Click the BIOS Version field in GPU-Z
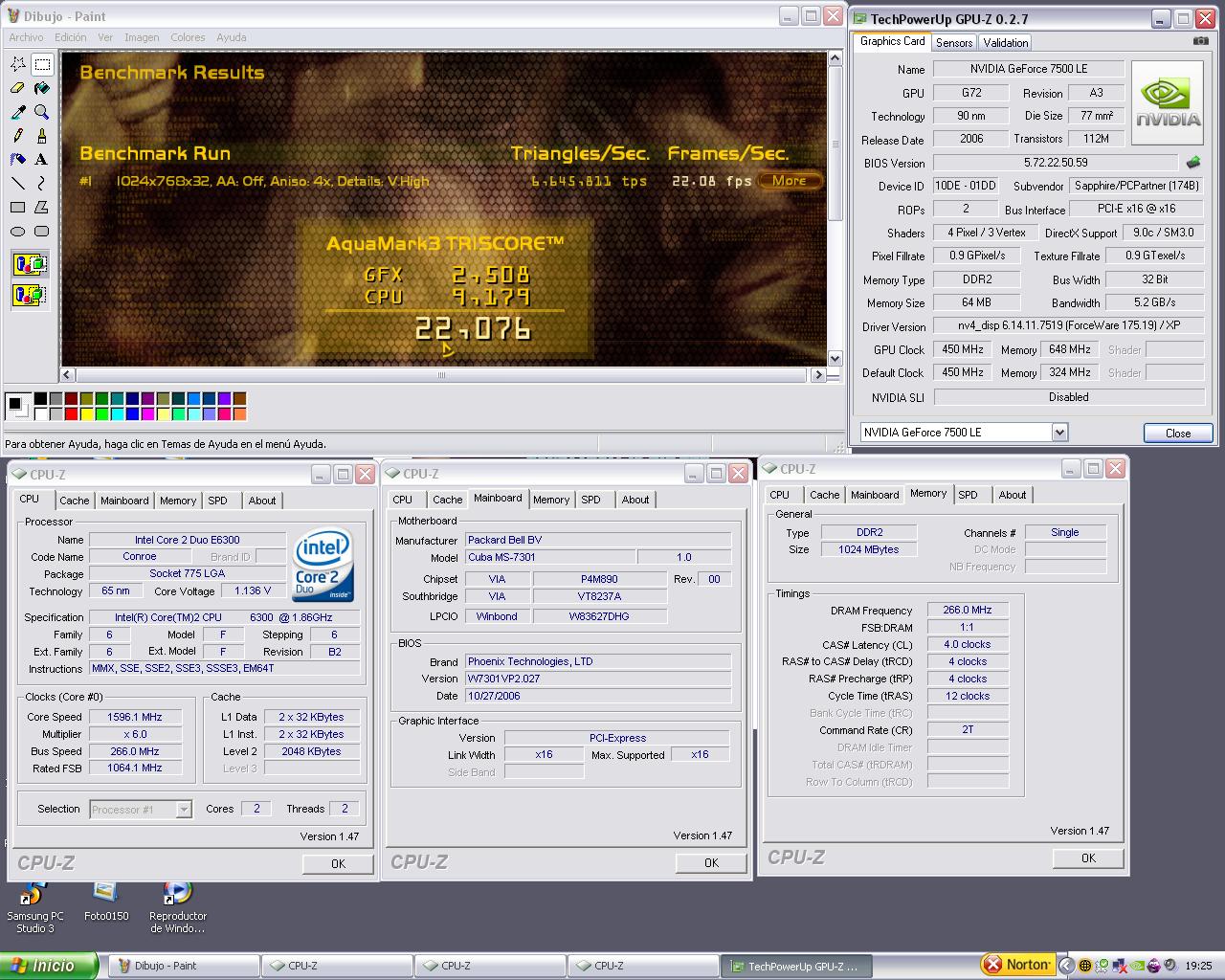The width and height of the screenshot is (1225, 980). 1056,163
